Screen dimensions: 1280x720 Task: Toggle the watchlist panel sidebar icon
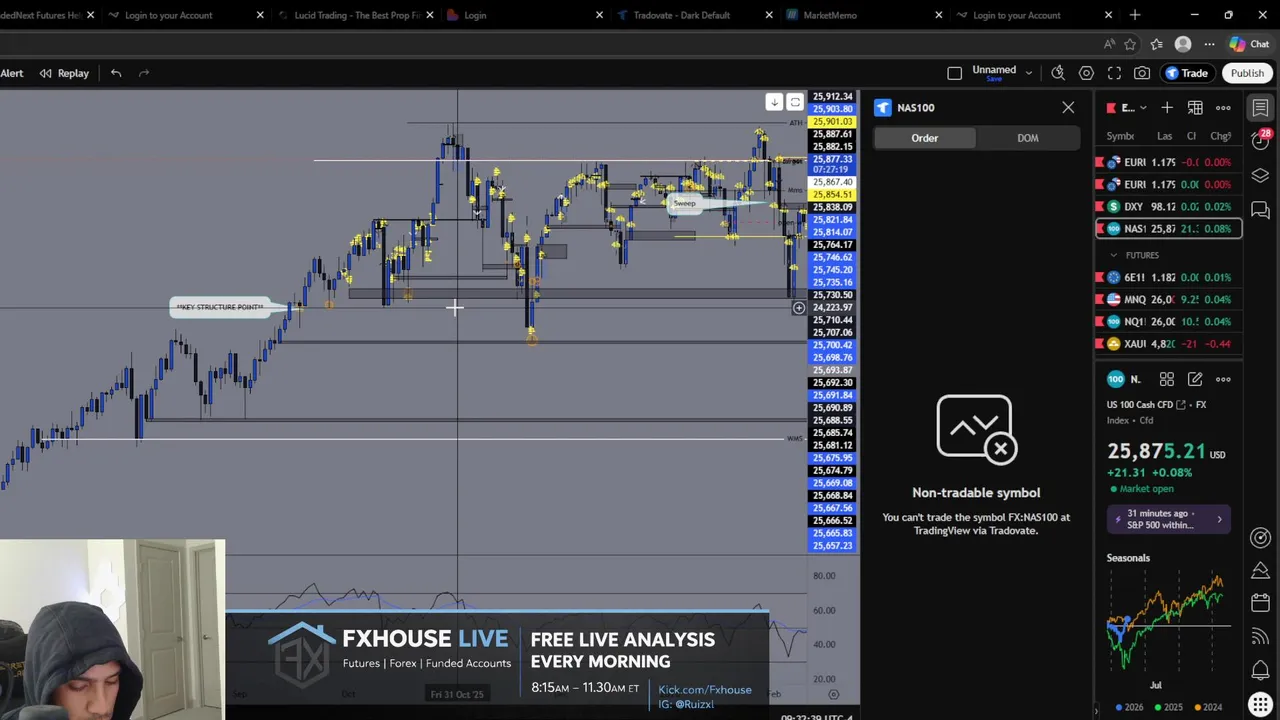pos(1260,108)
